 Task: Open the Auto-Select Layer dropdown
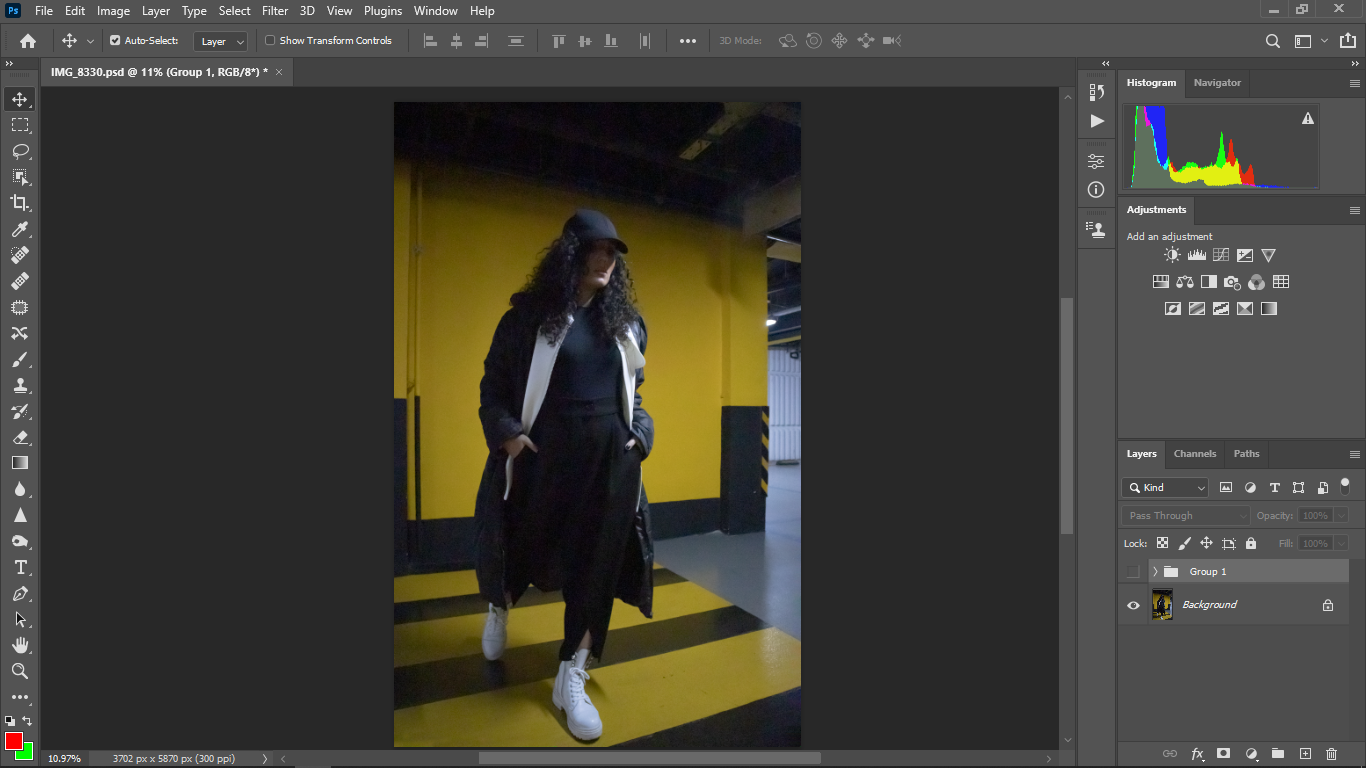pyautogui.click(x=220, y=41)
